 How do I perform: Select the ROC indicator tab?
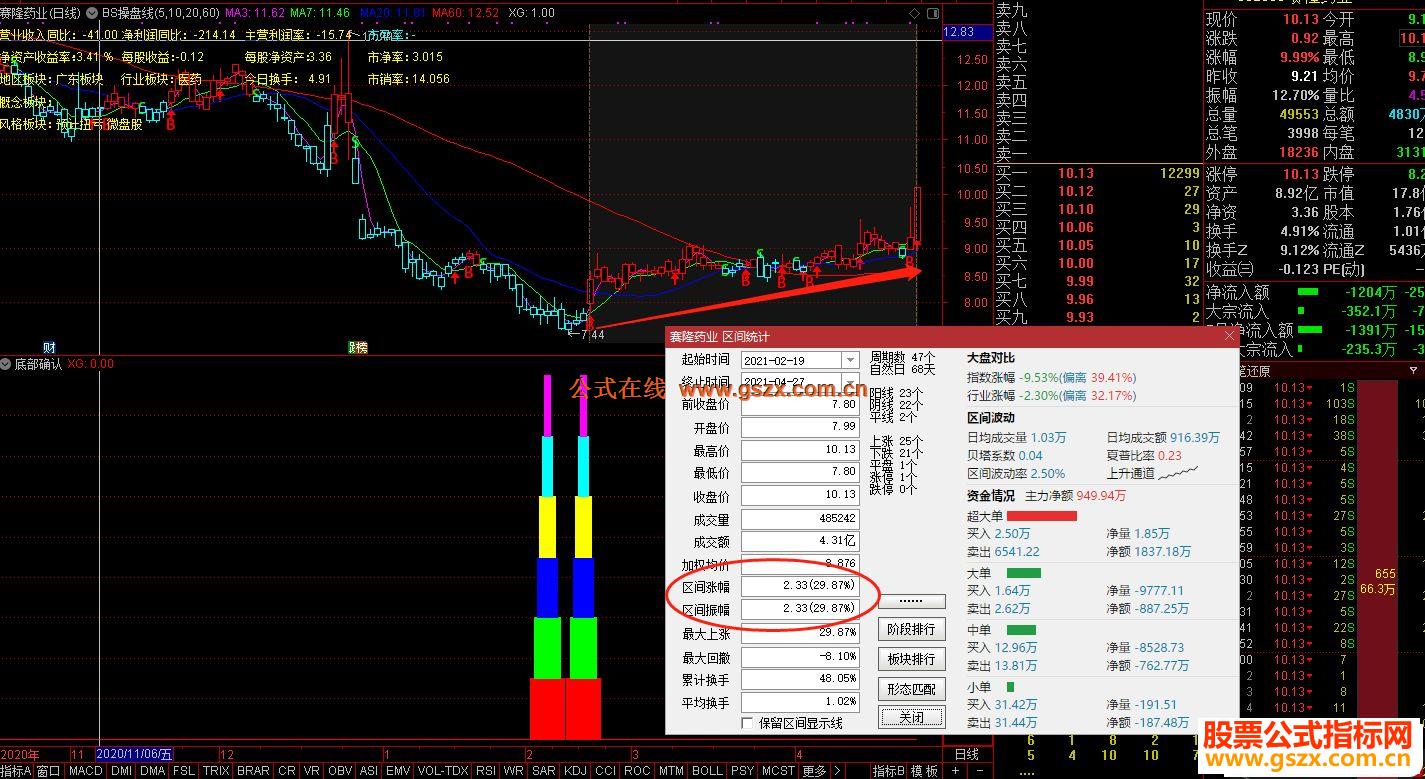pos(636,771)
